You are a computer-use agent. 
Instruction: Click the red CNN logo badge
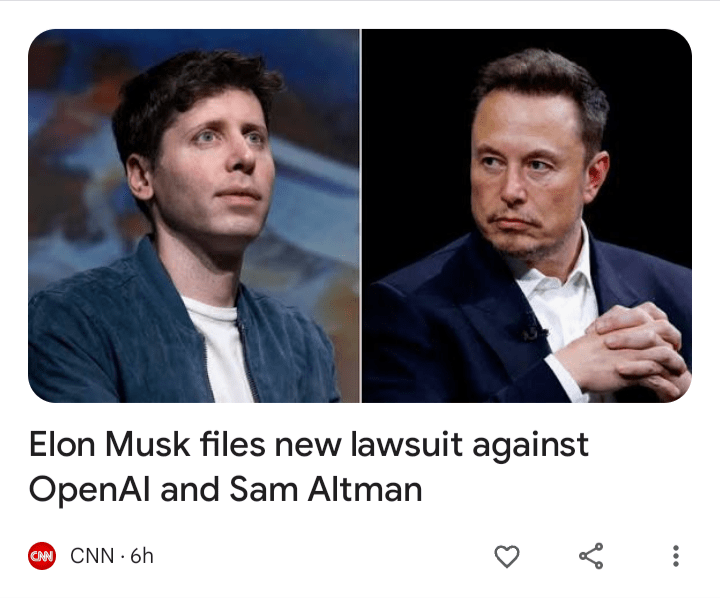(42, 556)
